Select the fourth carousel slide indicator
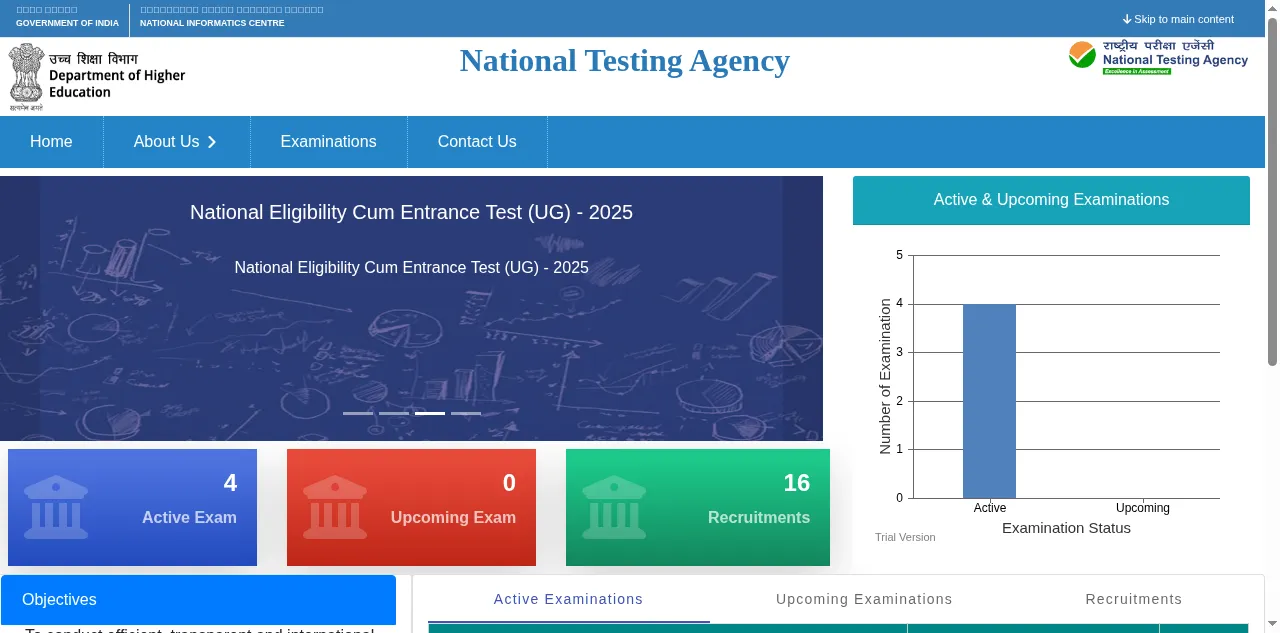This screenshot has width=1280, height=633. 466,413
